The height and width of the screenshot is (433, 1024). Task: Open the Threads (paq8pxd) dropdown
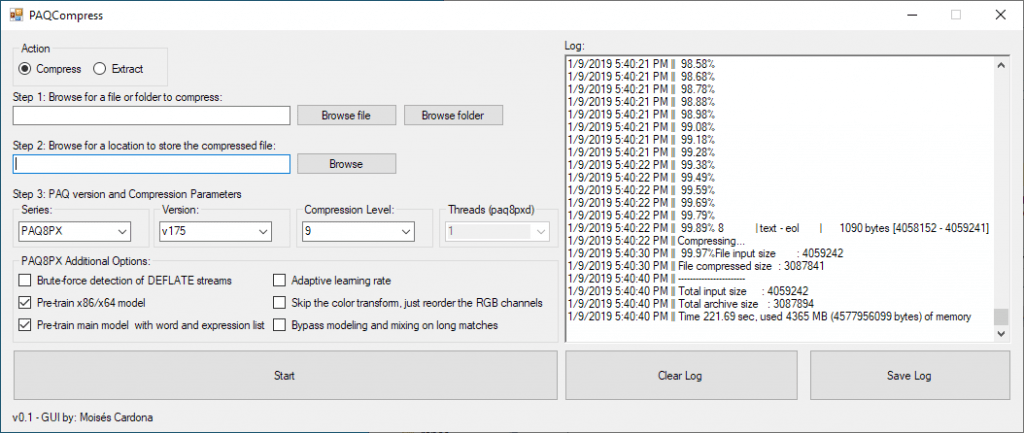(x=497, y=231)
